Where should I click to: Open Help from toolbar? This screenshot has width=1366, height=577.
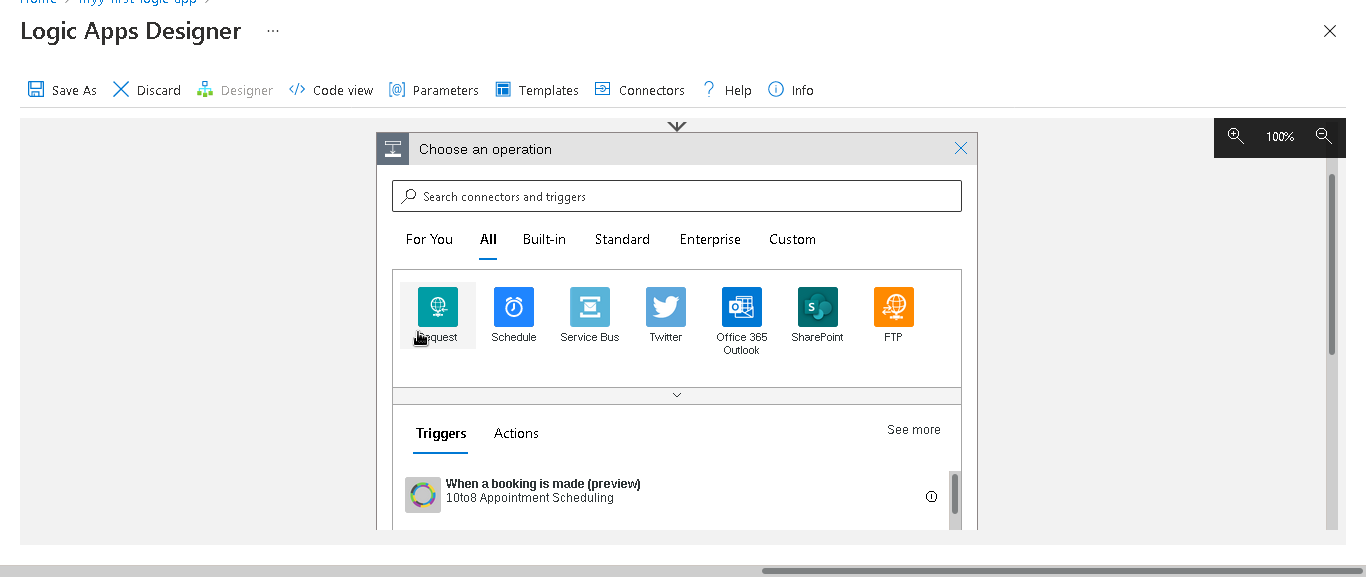coord(727,90)
